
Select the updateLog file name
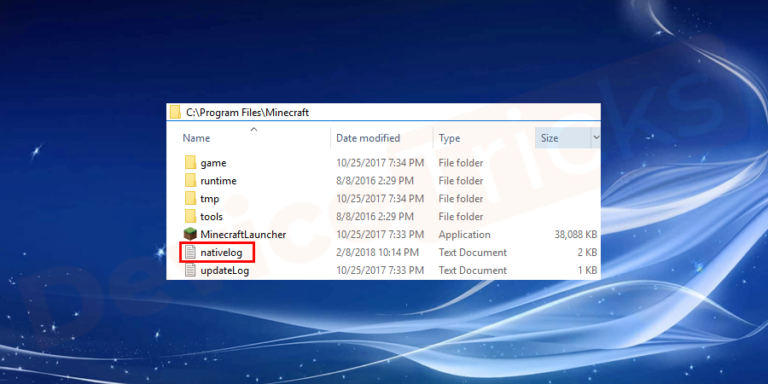click(224, 270)
